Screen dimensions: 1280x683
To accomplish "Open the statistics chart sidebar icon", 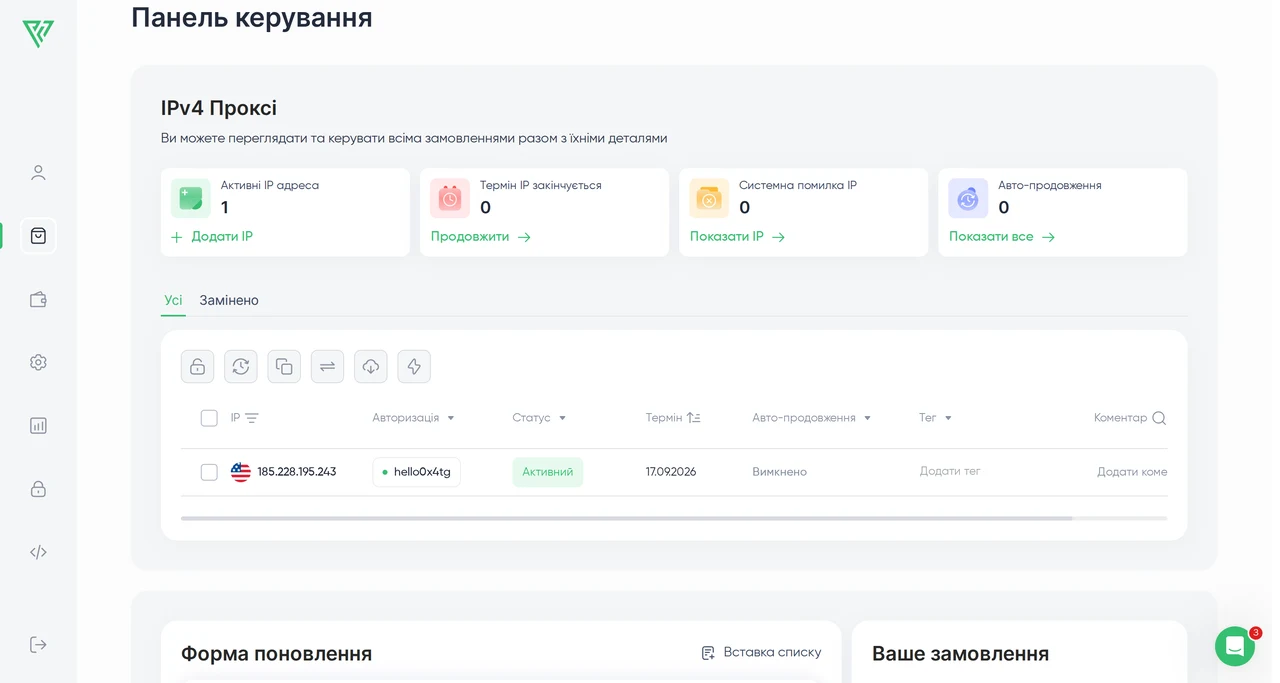I will pos(38,425).
